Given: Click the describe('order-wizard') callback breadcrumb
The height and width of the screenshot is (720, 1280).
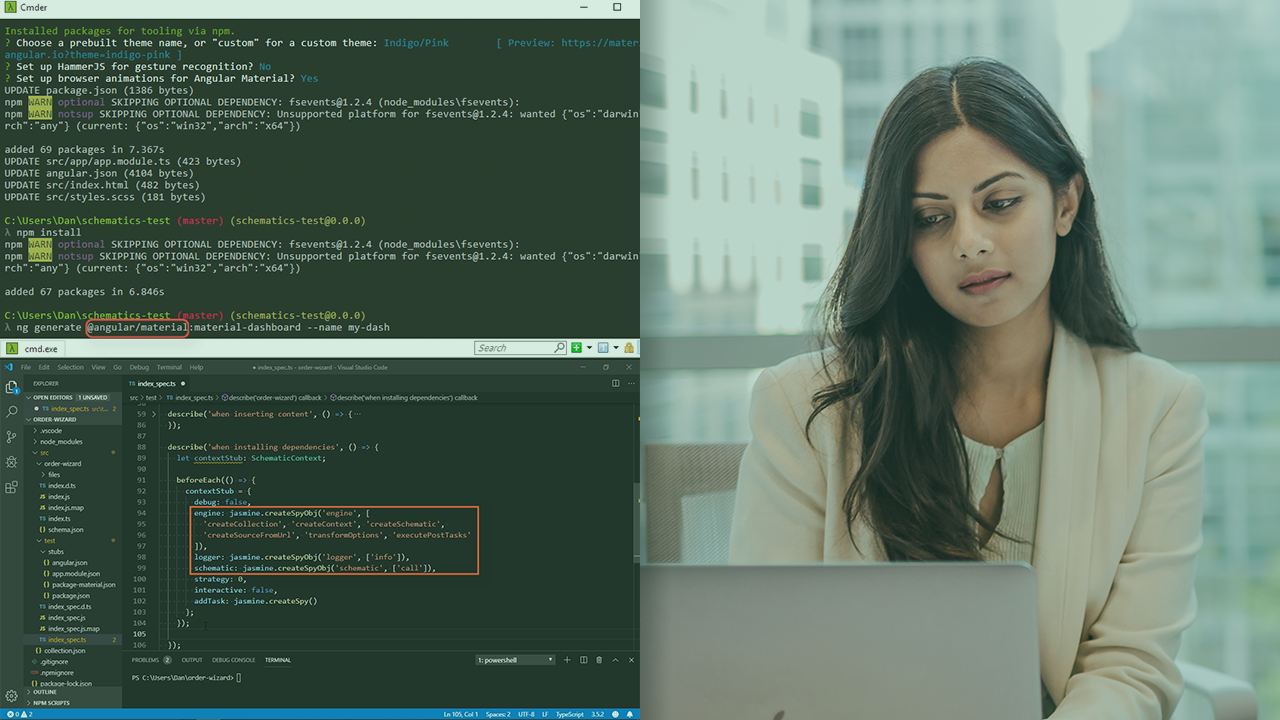Looking at the screenshot, I should click(273, 398).
